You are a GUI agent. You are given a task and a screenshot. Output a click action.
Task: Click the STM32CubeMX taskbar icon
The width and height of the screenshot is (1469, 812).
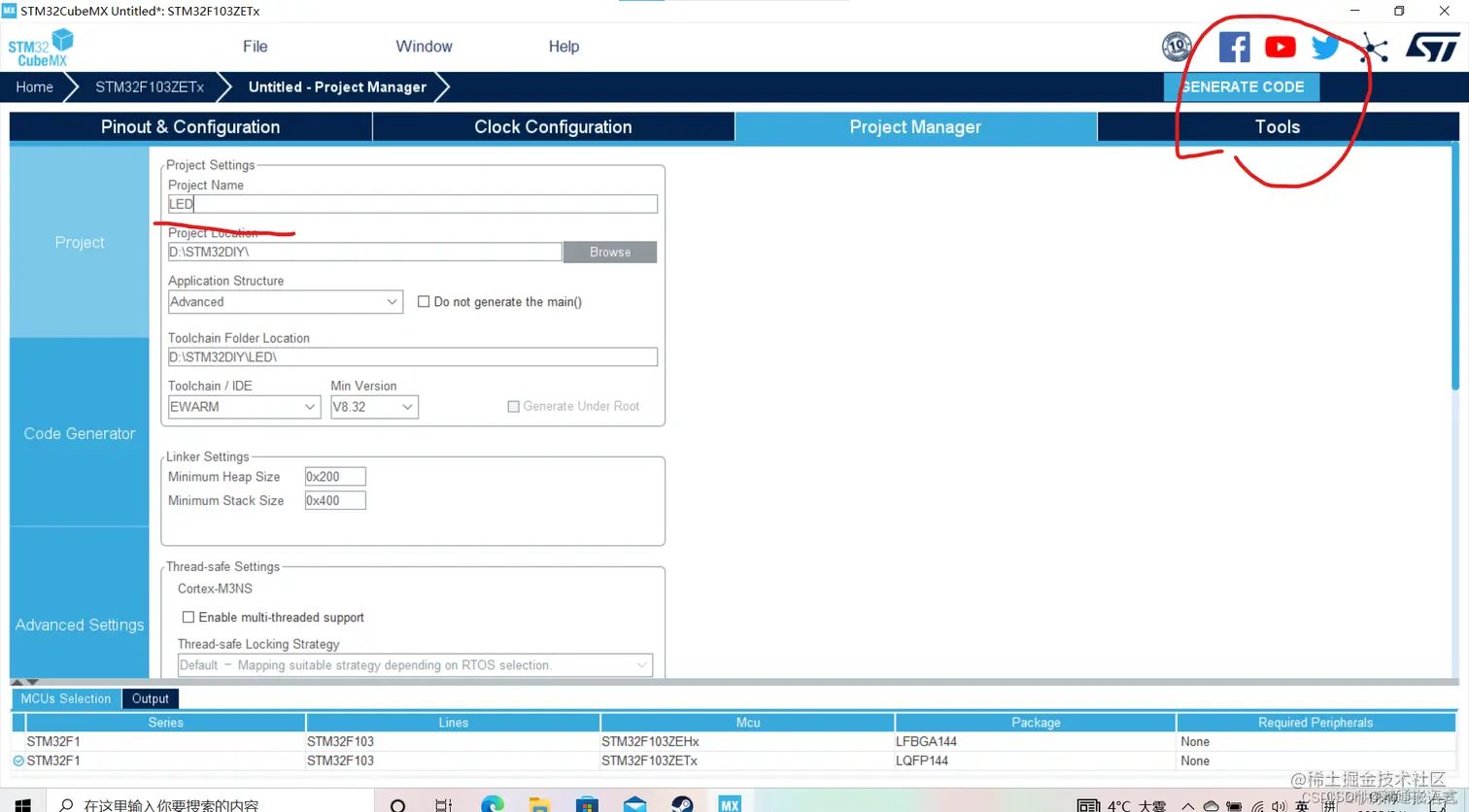tap(730, 804)
